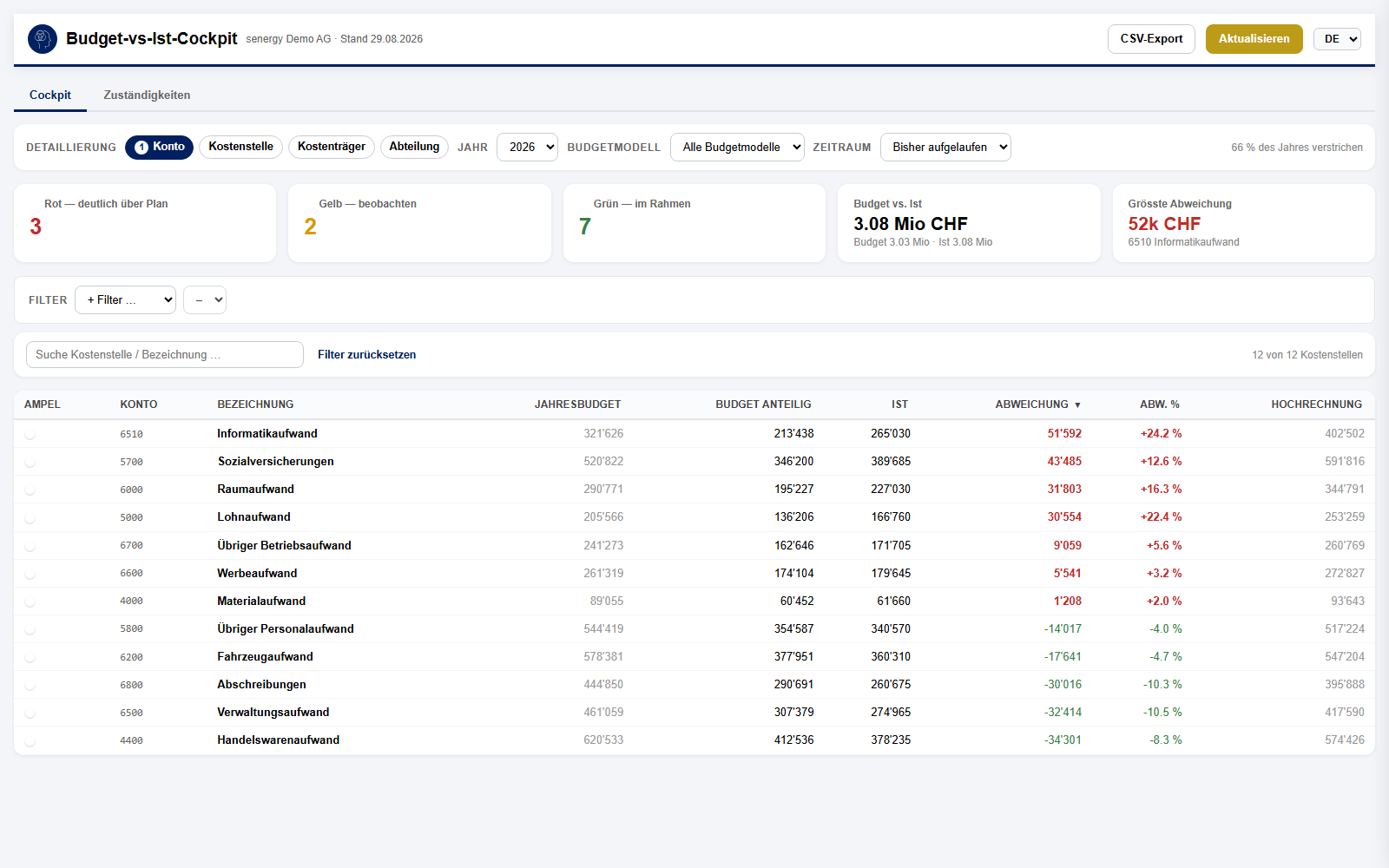The height and width of the screenshot is (868, 1389).
Task: Sort by the Jahresbudget column header
Action: click(x=577, y=404)
